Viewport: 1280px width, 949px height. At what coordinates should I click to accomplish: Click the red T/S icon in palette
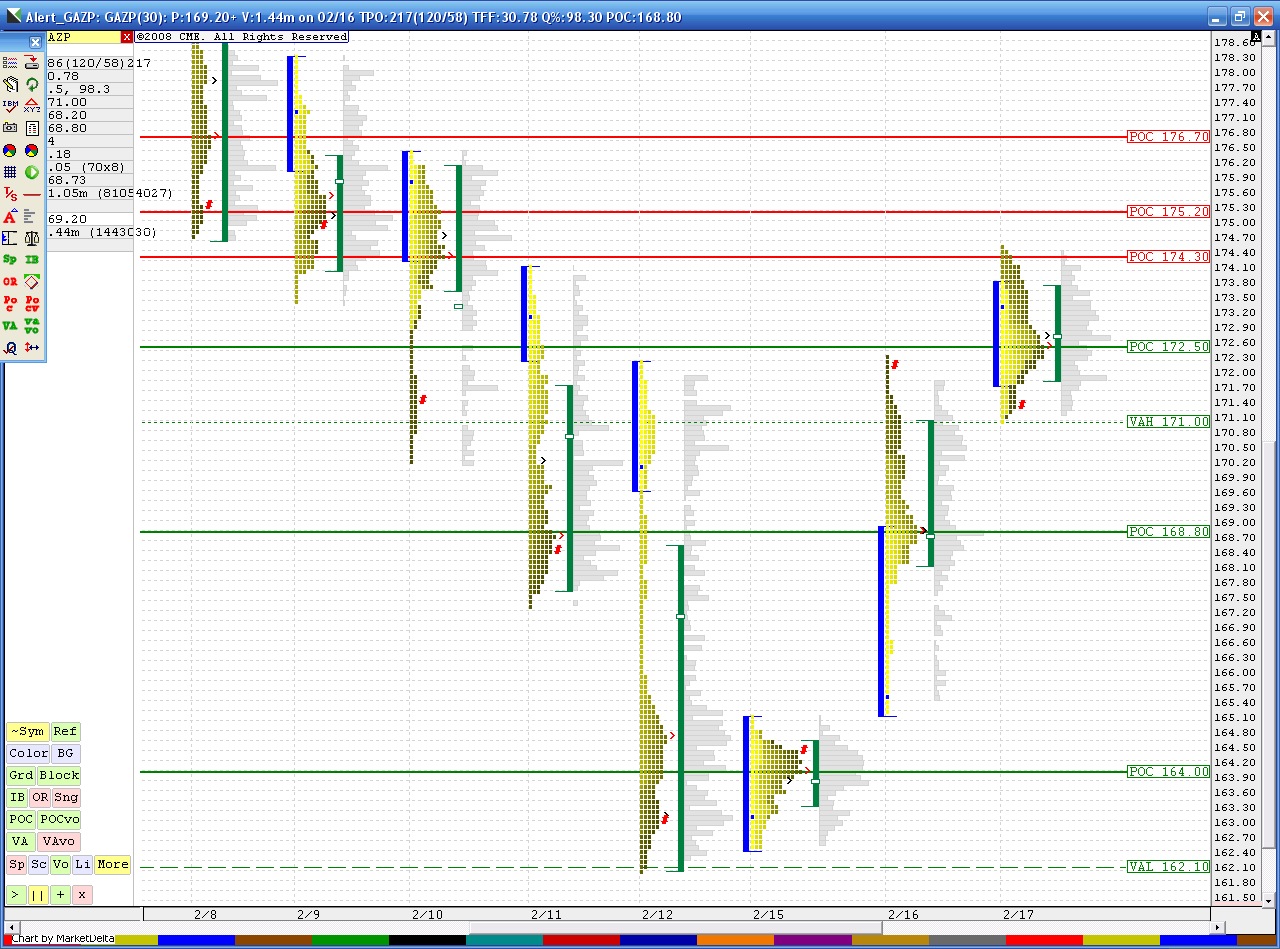pos(10,194)
